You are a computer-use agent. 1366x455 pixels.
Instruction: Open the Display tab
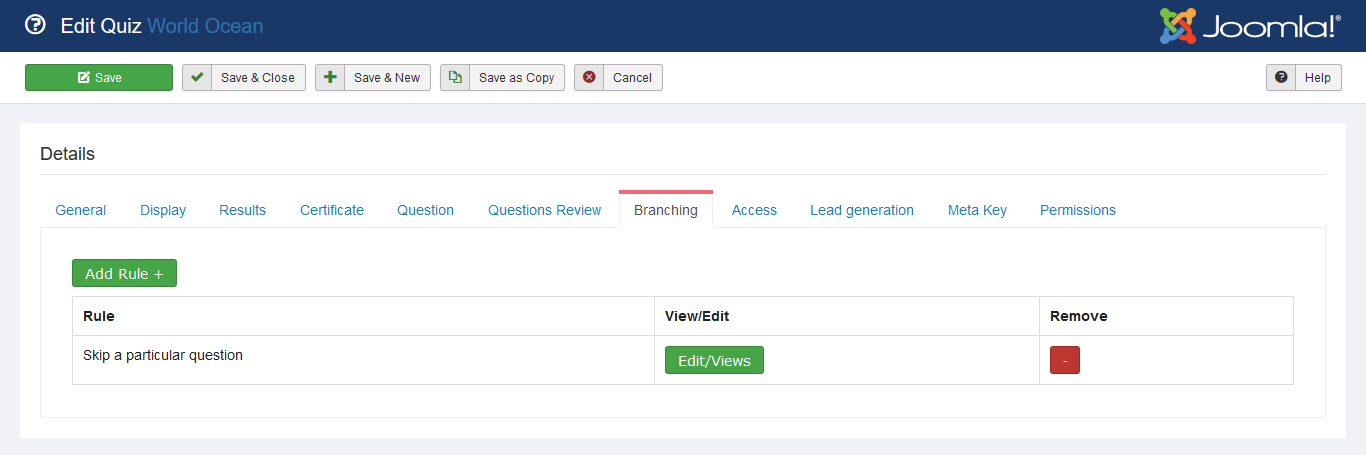click(x=163, y=210)
